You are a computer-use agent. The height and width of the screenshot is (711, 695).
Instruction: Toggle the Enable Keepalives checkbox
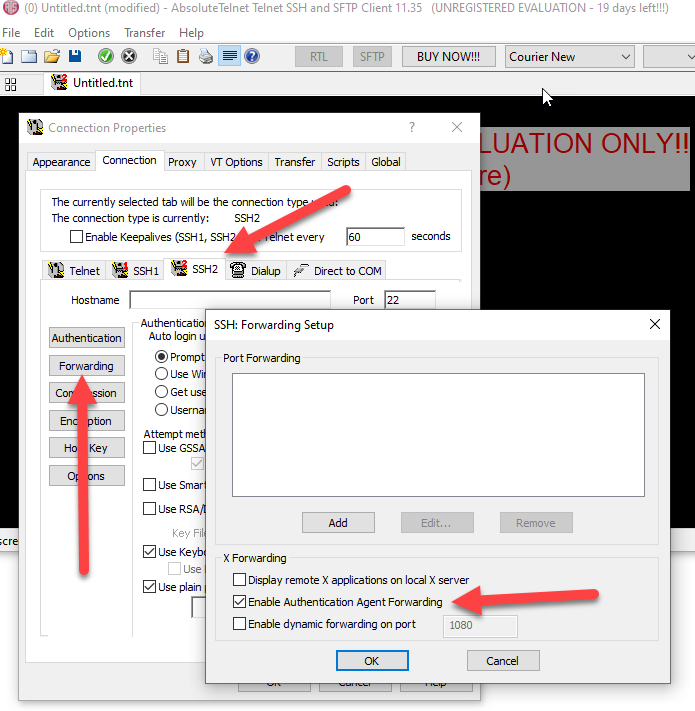[76, 237]
